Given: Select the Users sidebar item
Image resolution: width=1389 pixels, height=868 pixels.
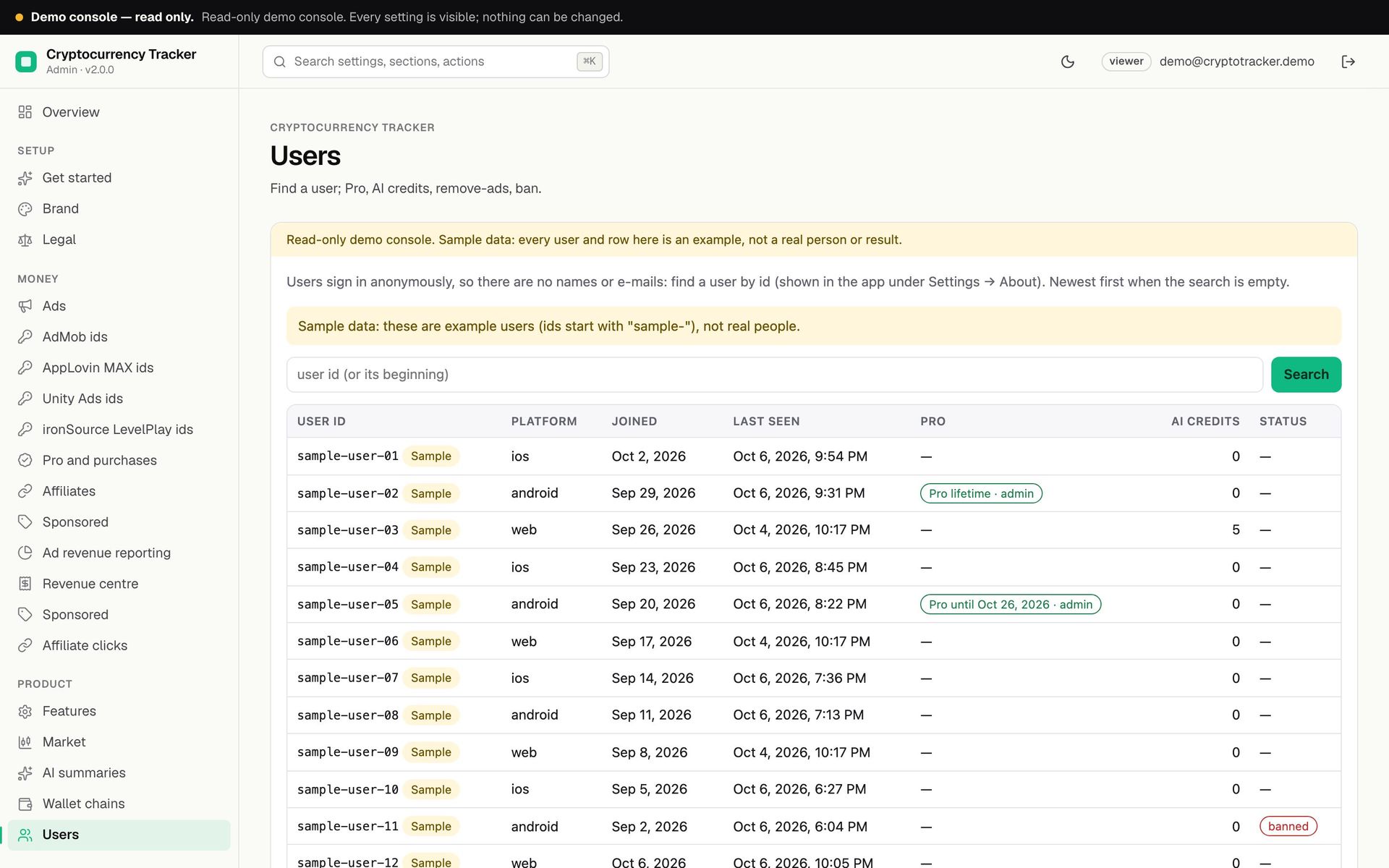Looking at the screenshot, I should (119, 835).
